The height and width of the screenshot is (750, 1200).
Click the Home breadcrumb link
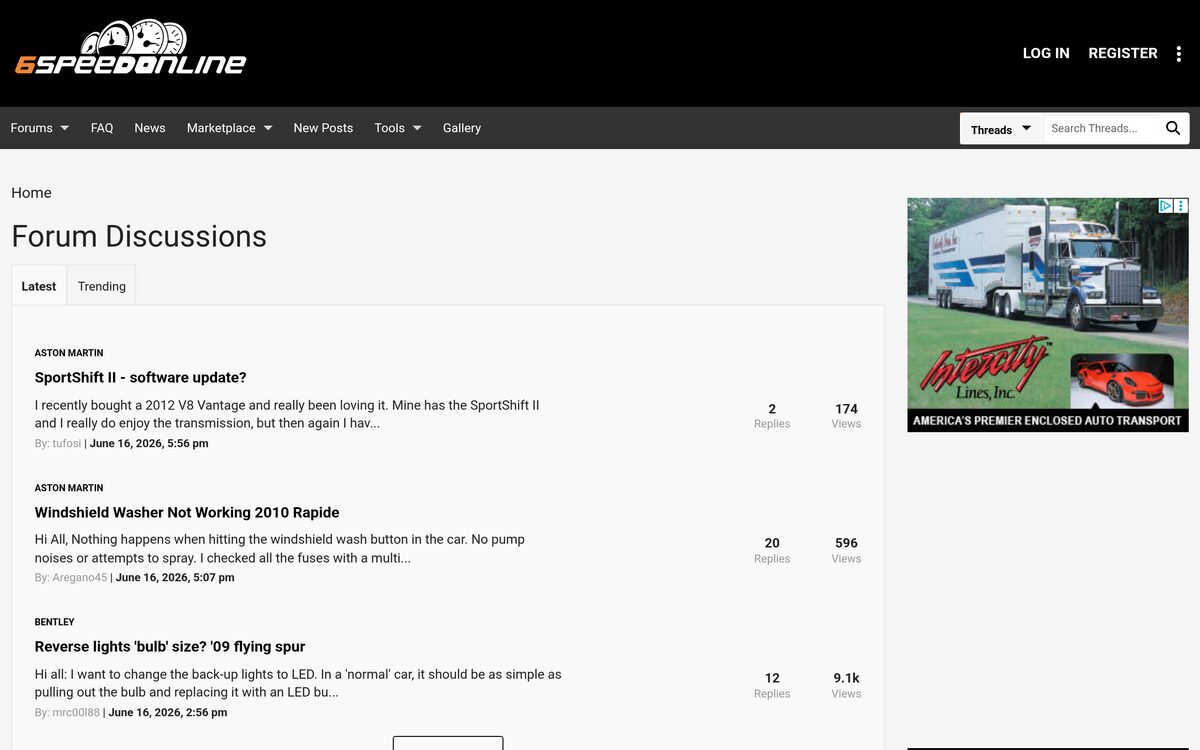click(31, 193)
